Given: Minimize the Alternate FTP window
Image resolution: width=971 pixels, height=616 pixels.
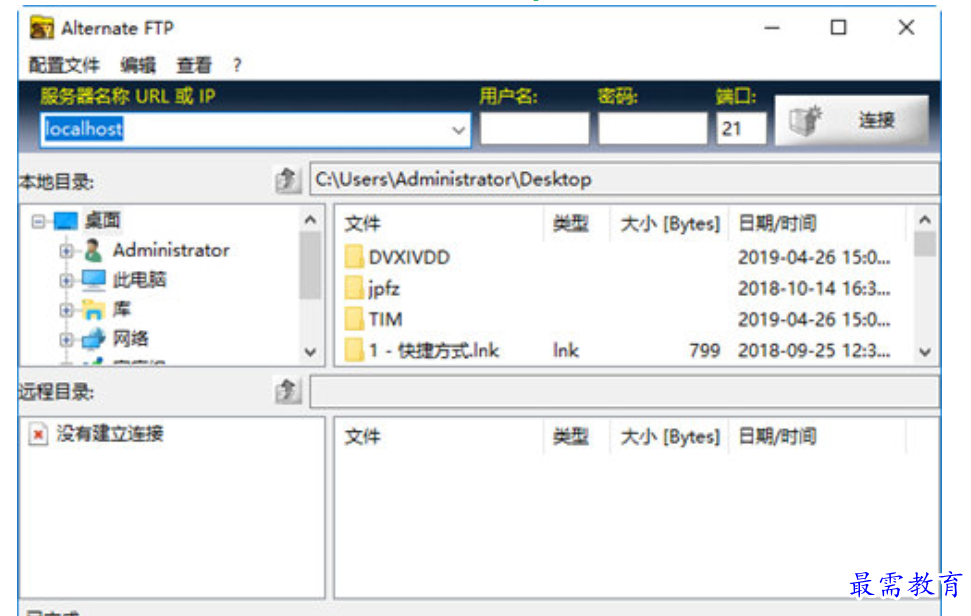Looking at the screenshot, I should (x=772, y=27).
